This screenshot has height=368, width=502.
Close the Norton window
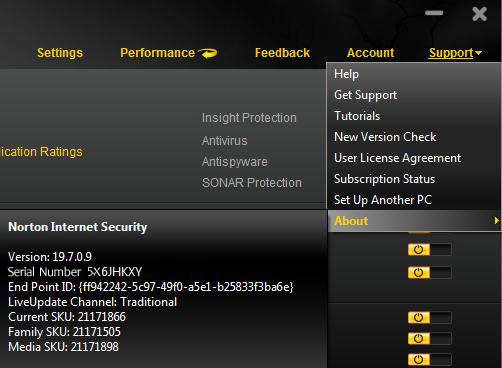pyautogui.click(x=479, y=14)
